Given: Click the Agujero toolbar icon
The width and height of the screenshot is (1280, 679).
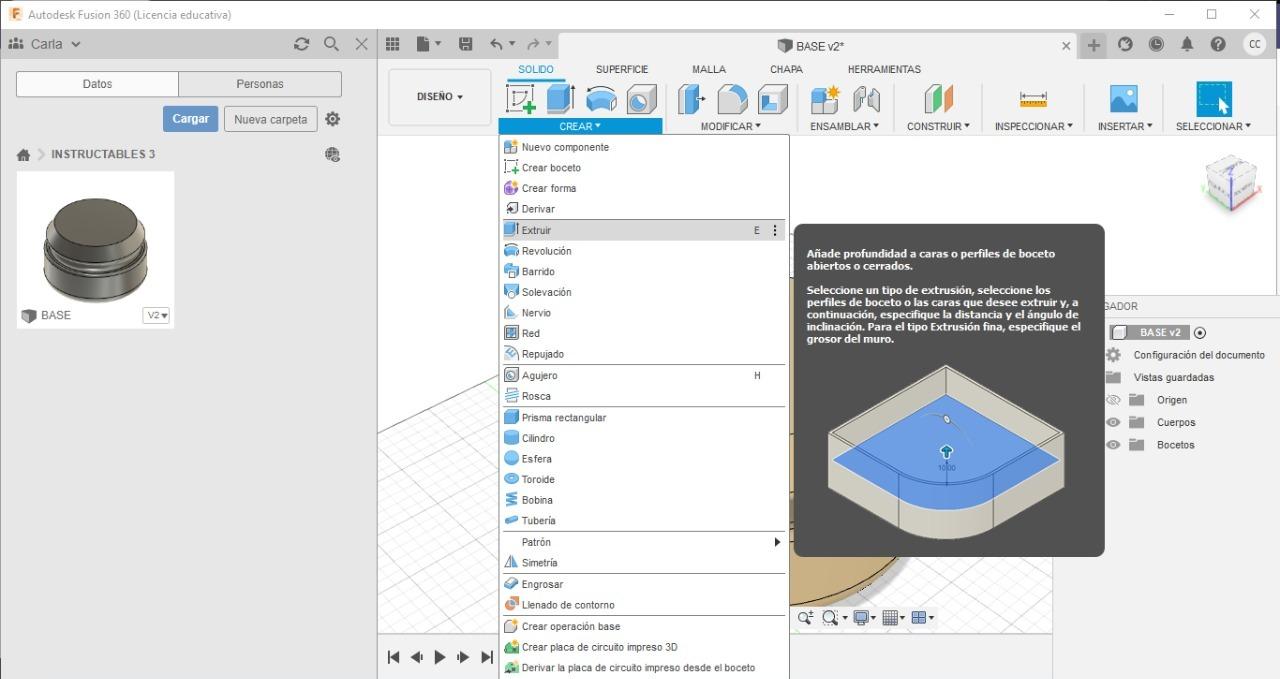Looking at the screenshot, I should coord(641,99).
